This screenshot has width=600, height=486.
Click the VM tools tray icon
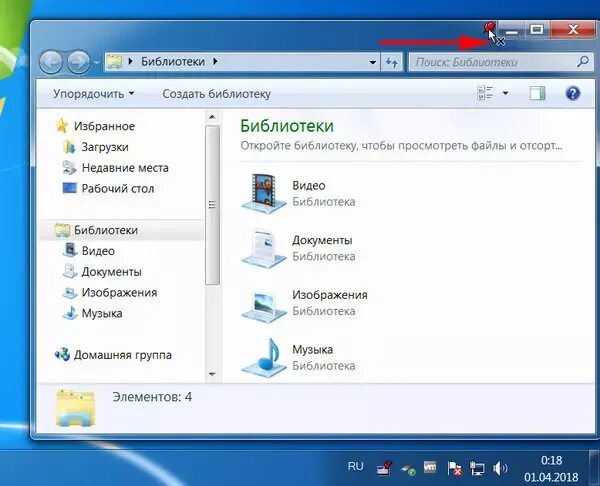pos(430,466)
